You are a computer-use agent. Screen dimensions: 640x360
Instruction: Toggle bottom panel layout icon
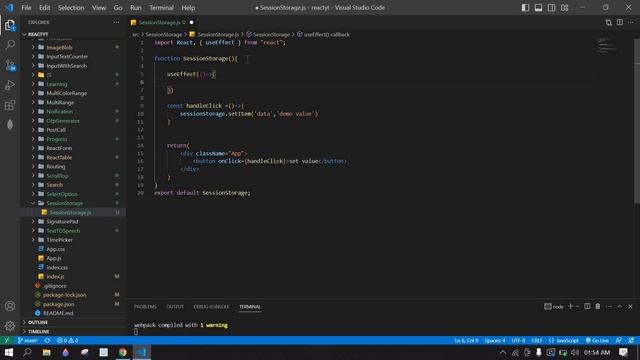(x=538, y=8)
